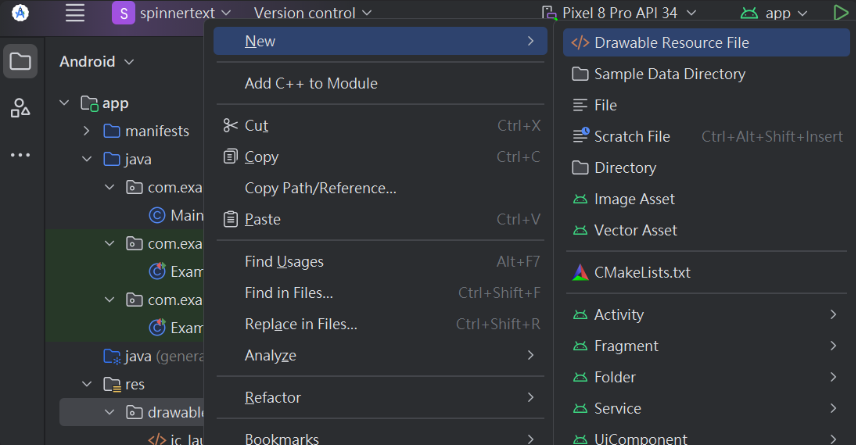The height and width of the screenshot is (445, 856).
Task: Click the spinnertext project badge icon
Action: (123, 13)
